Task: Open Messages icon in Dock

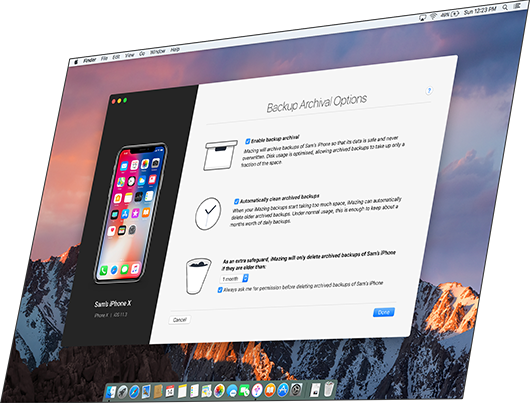Action: click(x=232, y=391)
